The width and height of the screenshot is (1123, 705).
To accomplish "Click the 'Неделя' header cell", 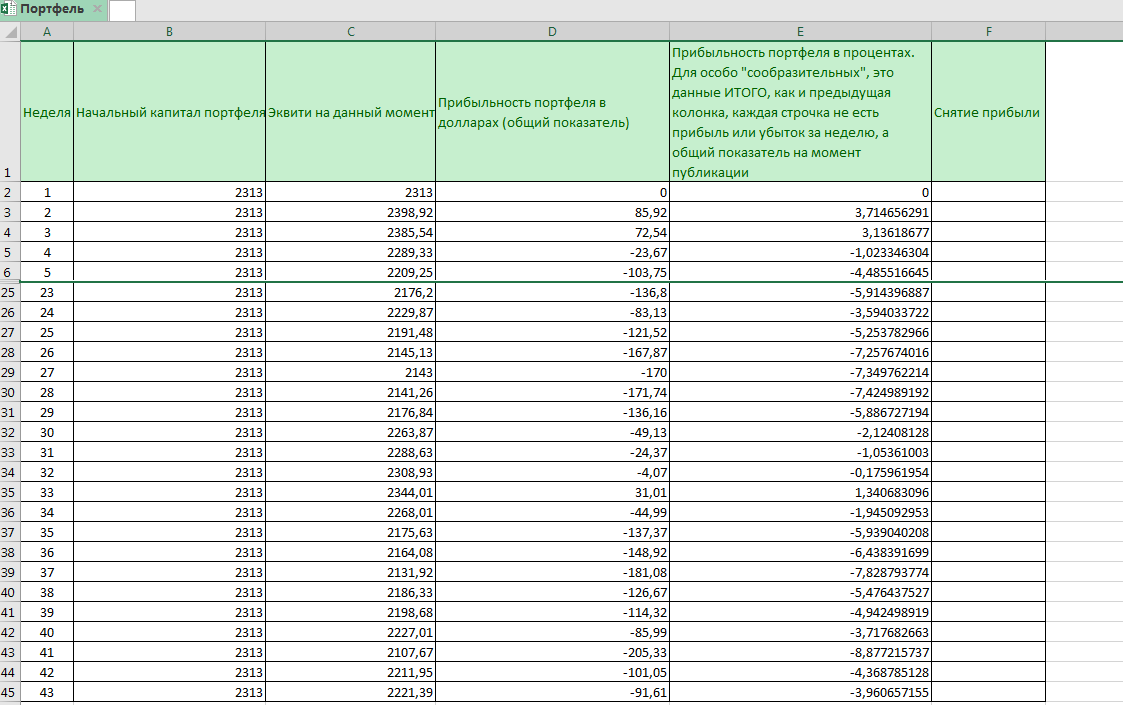I will click(47, 112).
